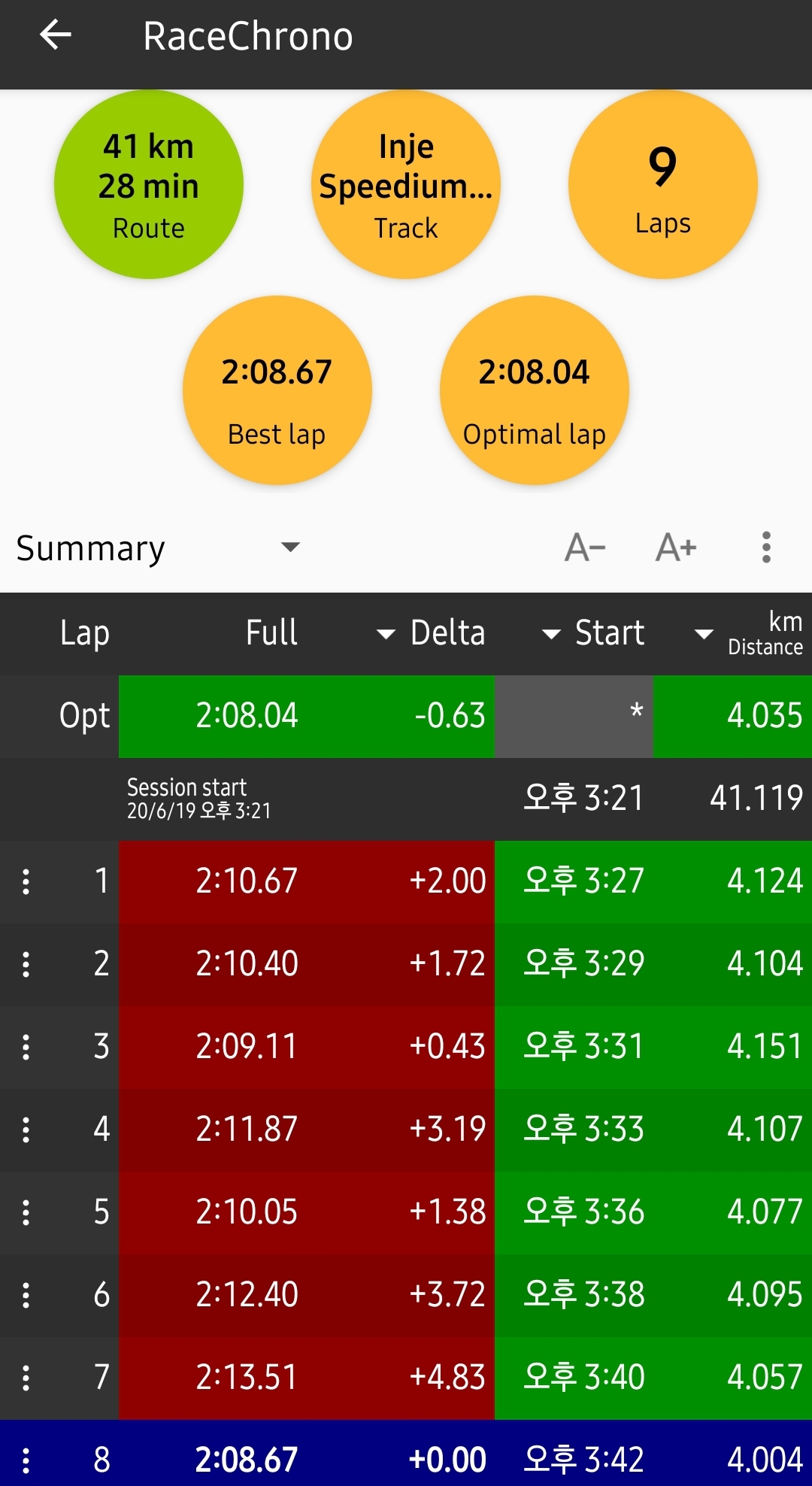Go back using the arrow icon
Image resolution: width=812 pixels, height=1486 pixels.
[x=56, y=35]
